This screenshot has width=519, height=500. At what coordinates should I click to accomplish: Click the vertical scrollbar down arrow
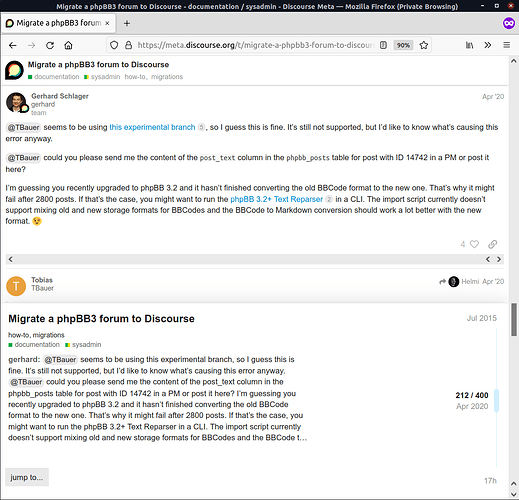point(514,494)
